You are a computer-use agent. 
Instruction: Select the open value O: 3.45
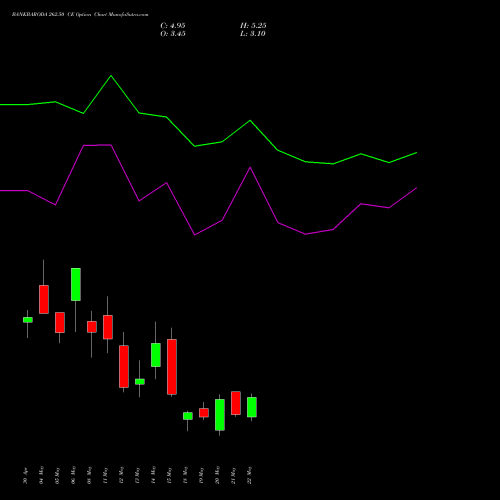173,34
